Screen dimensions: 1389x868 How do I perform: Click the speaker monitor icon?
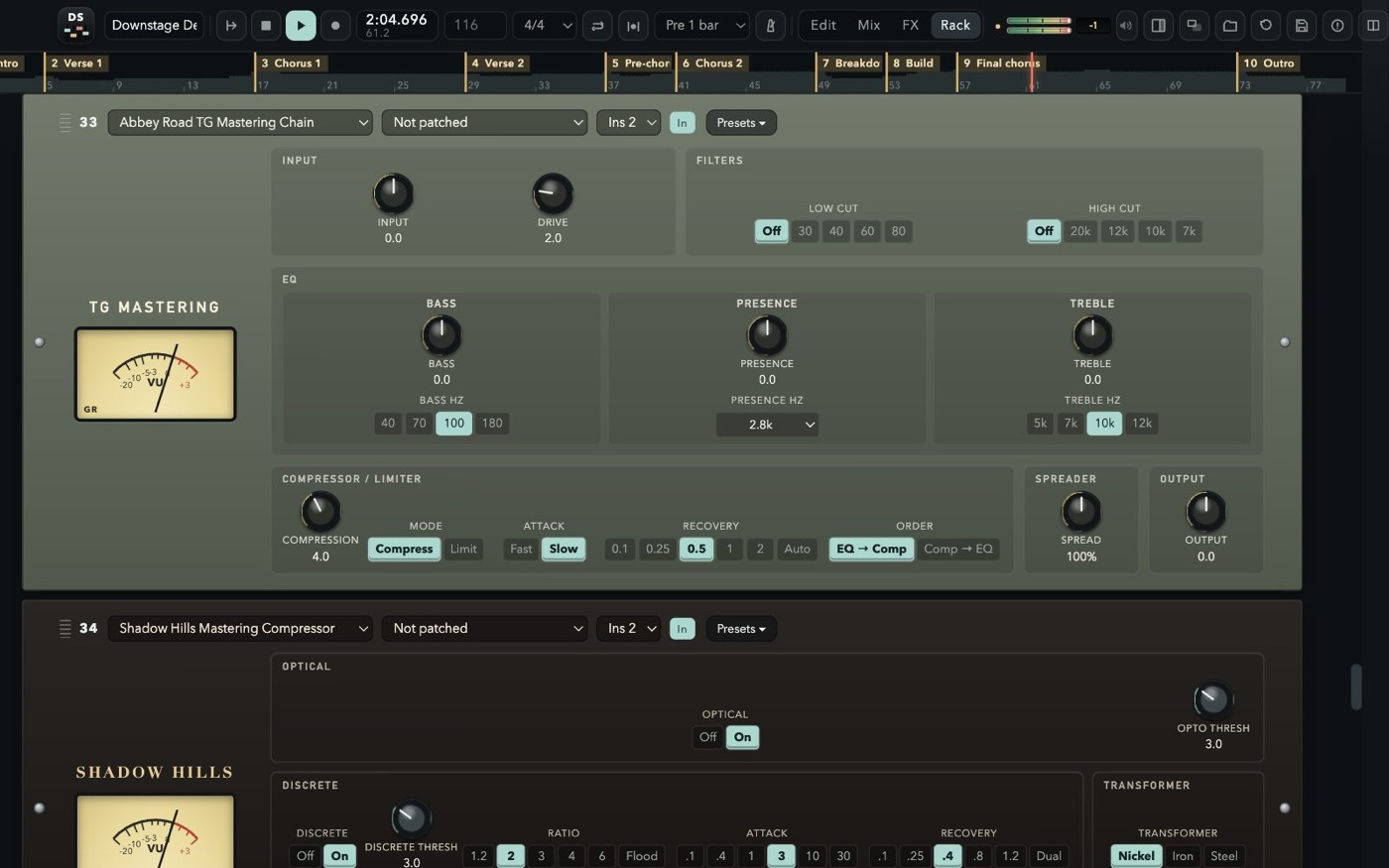coord(1126,25)
